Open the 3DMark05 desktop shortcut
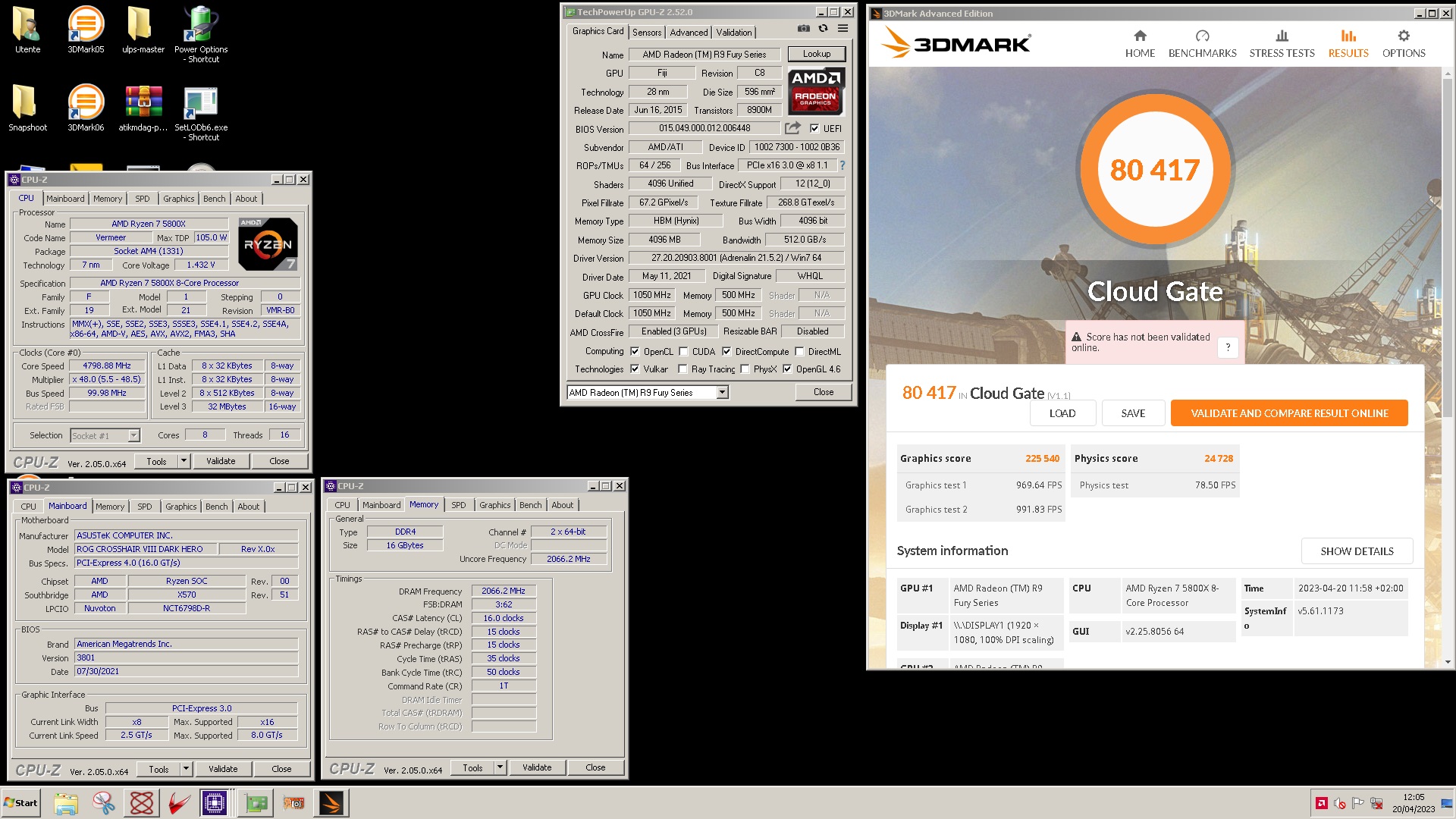1456x819 pixels. pyautogui.click(x=86, y=29)
